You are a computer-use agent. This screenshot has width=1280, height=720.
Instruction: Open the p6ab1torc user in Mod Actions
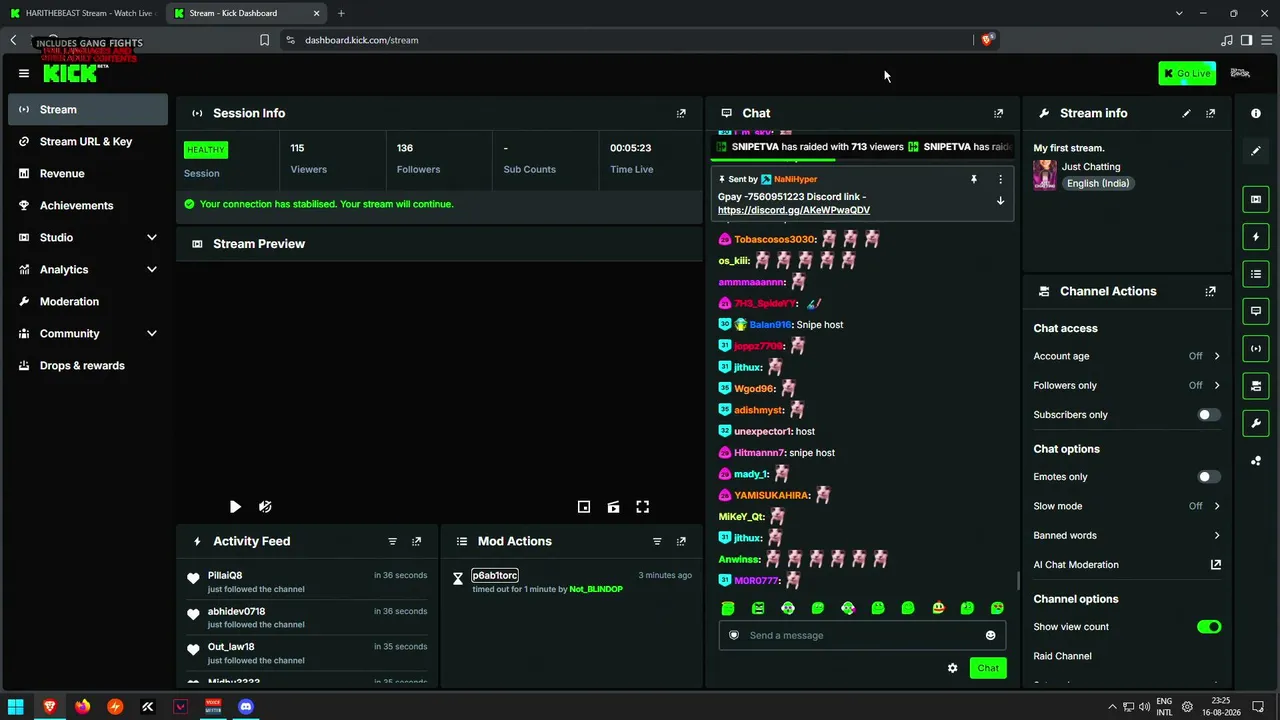(x=495, y=575)
